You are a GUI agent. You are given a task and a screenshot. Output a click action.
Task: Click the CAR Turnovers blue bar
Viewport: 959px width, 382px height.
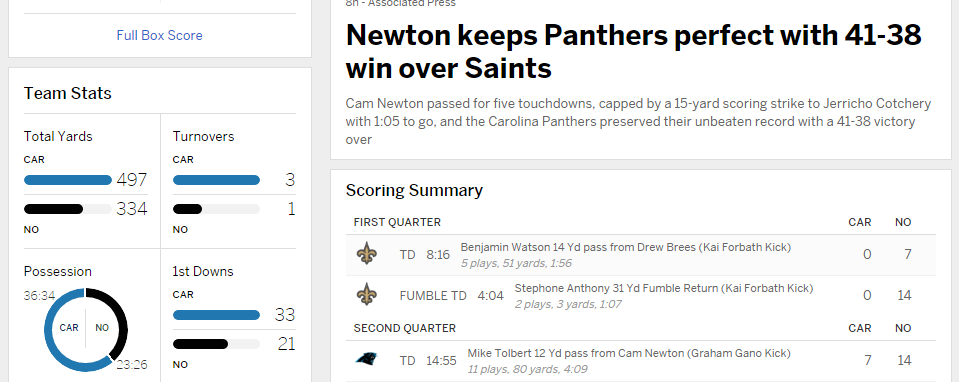[x=217, y=180]
